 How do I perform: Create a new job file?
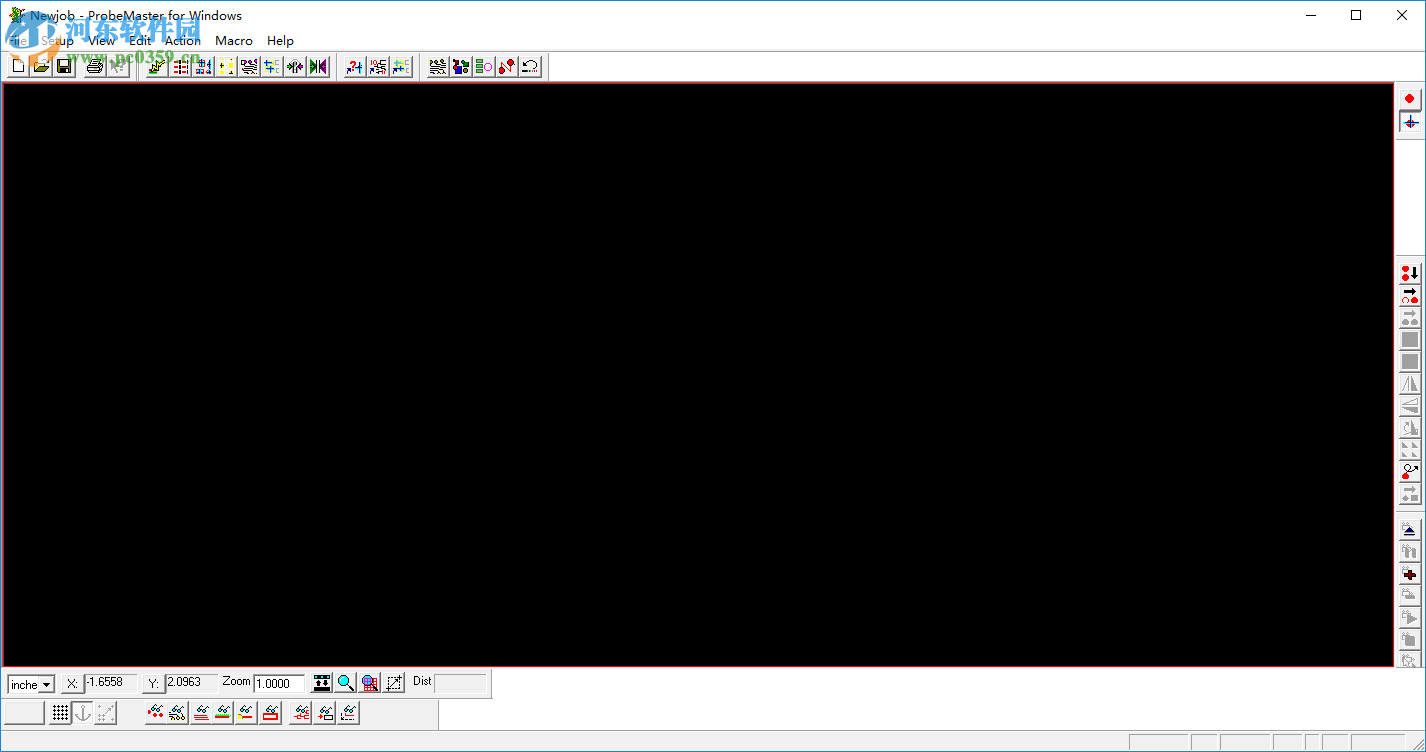click(x=17, y=66)
